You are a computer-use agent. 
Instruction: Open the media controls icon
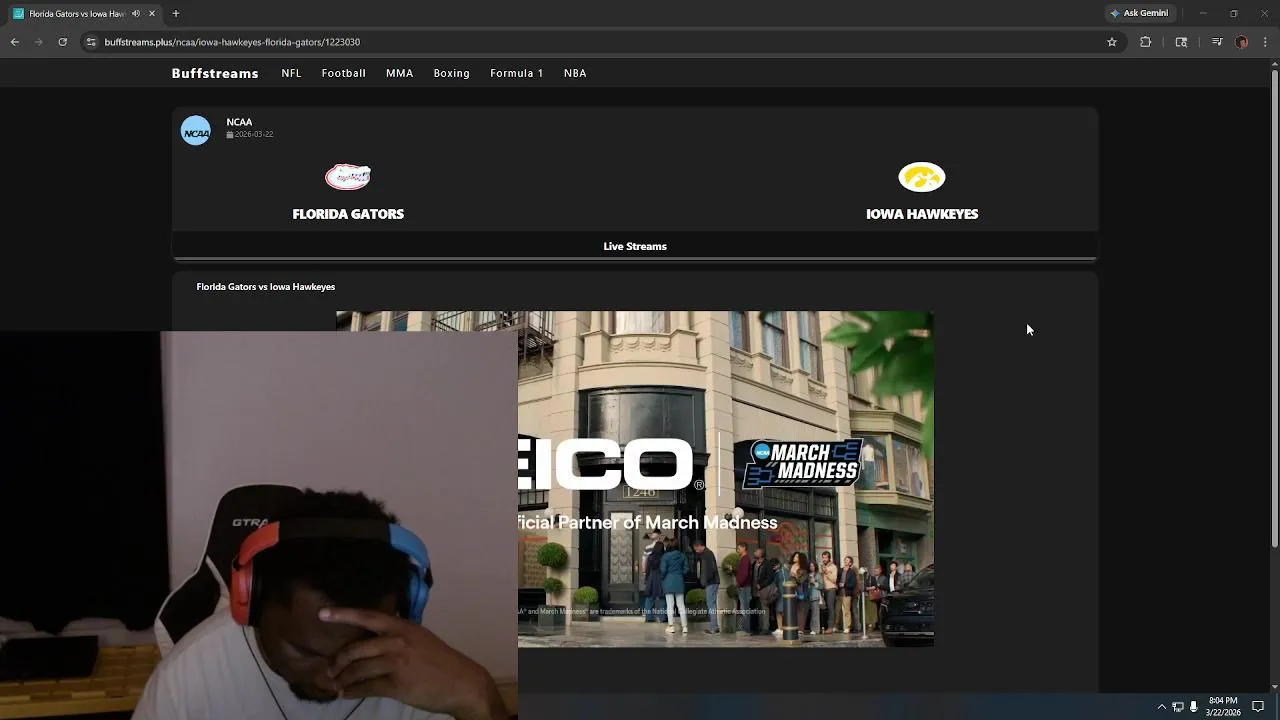(x=1217, y=42)
